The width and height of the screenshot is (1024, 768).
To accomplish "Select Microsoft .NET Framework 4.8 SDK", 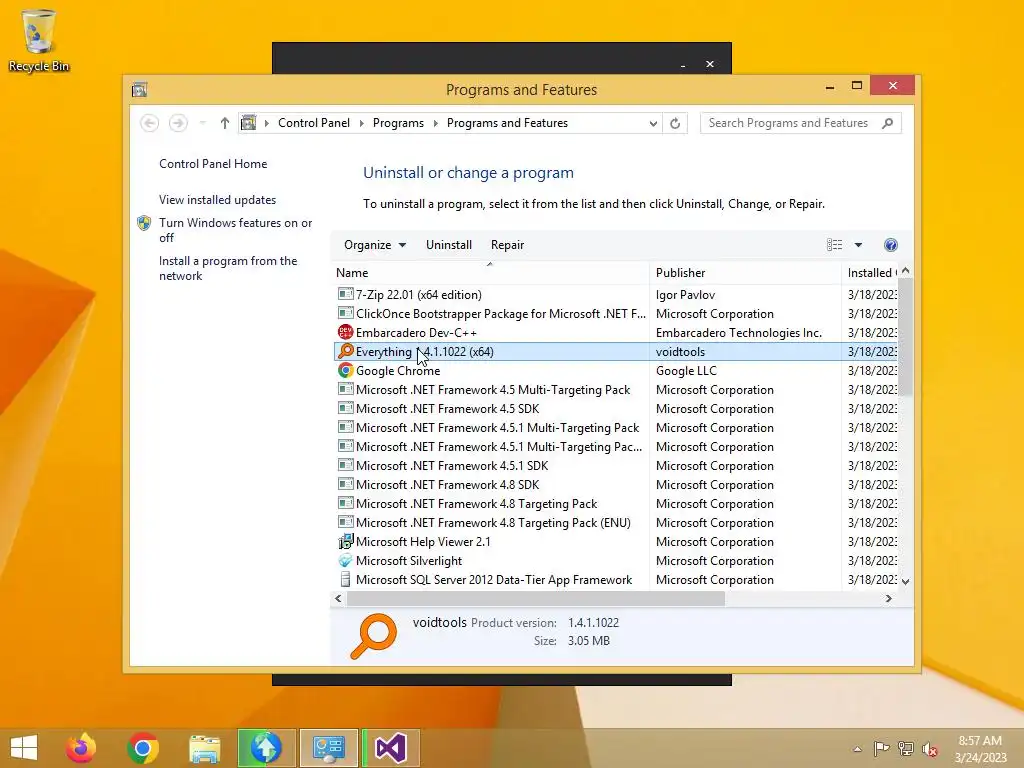I will (x=616, y=485).
